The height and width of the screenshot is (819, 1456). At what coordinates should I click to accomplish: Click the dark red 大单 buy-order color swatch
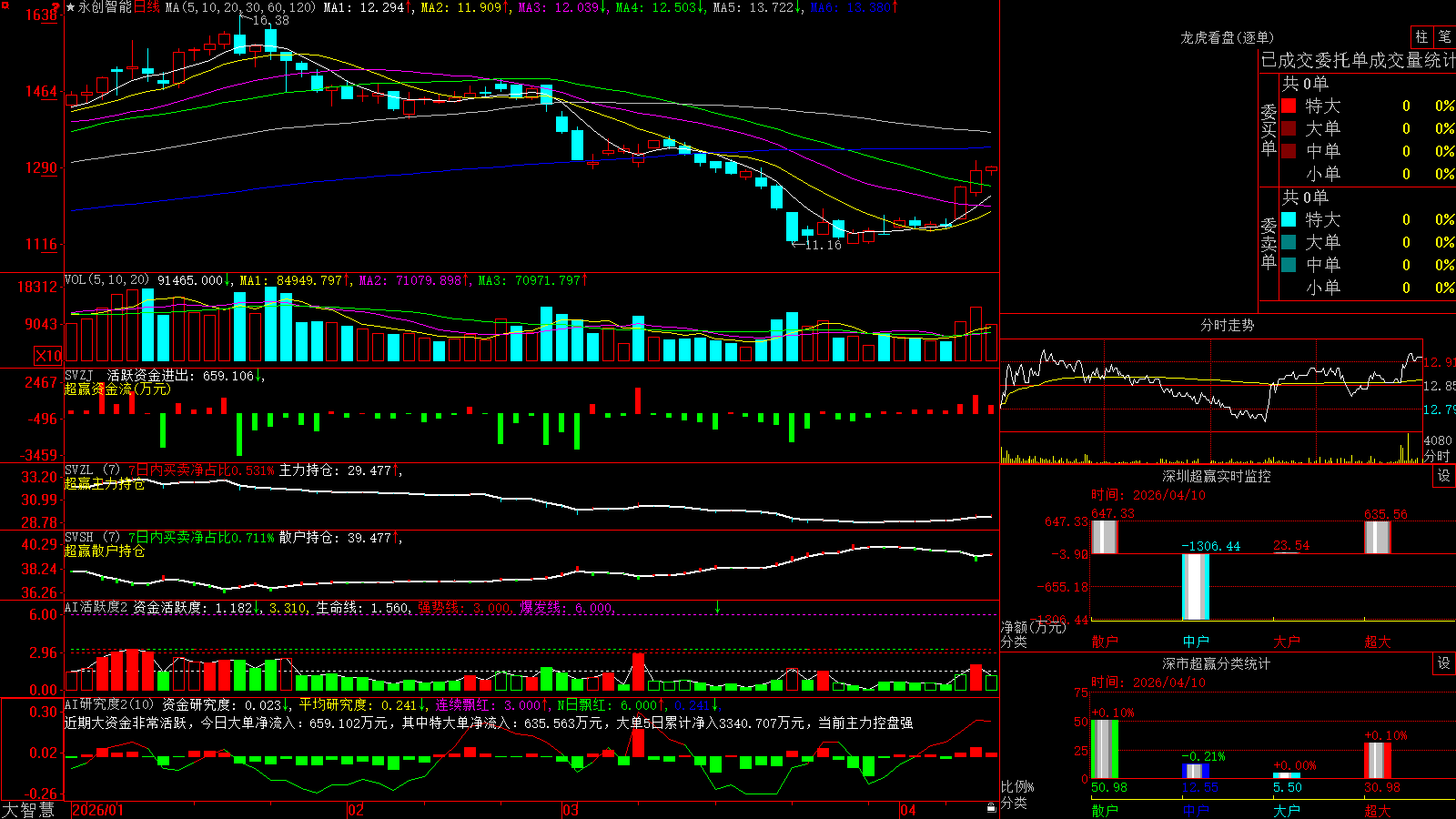click(x=1289, y=128)
